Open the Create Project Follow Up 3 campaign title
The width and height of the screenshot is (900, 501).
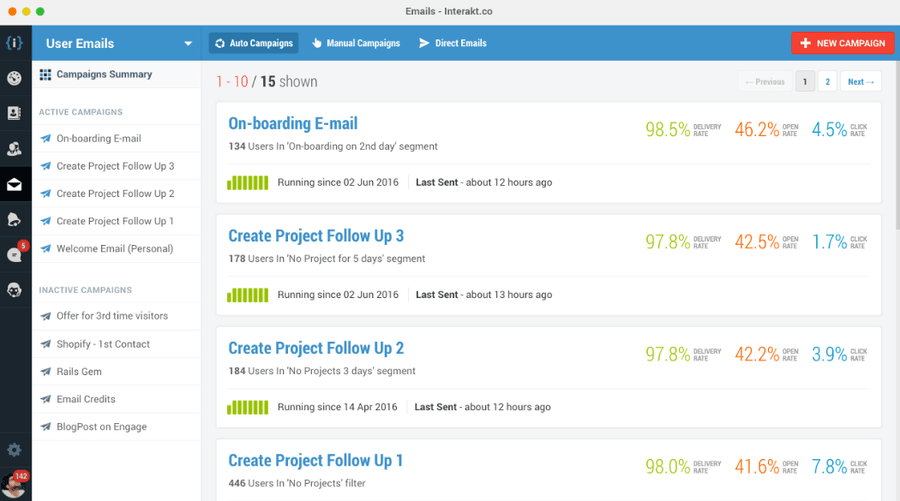point(316,236)
